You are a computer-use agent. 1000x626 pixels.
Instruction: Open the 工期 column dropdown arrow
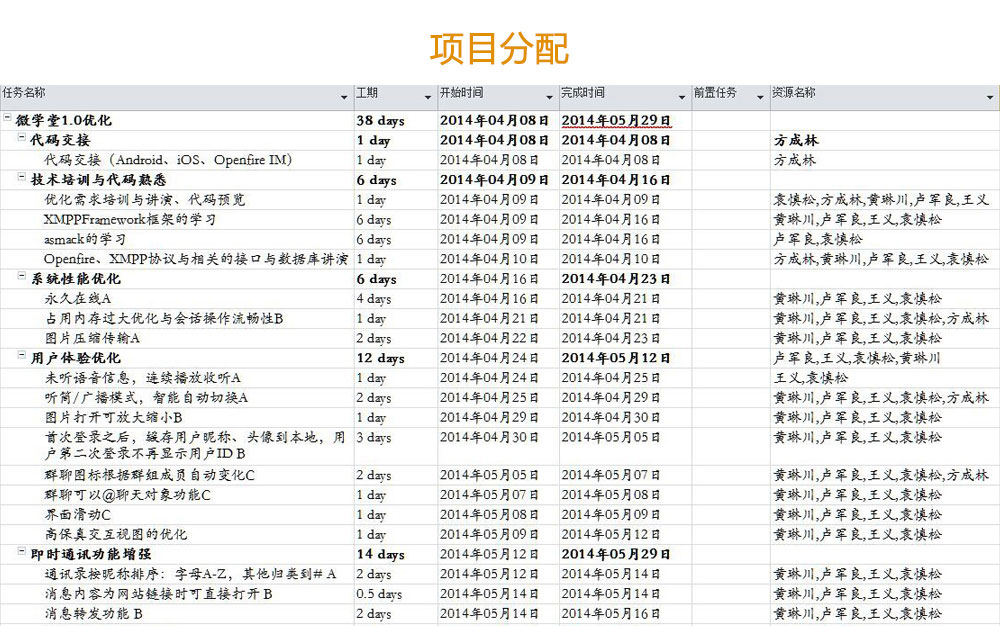[x=429, y=97]
